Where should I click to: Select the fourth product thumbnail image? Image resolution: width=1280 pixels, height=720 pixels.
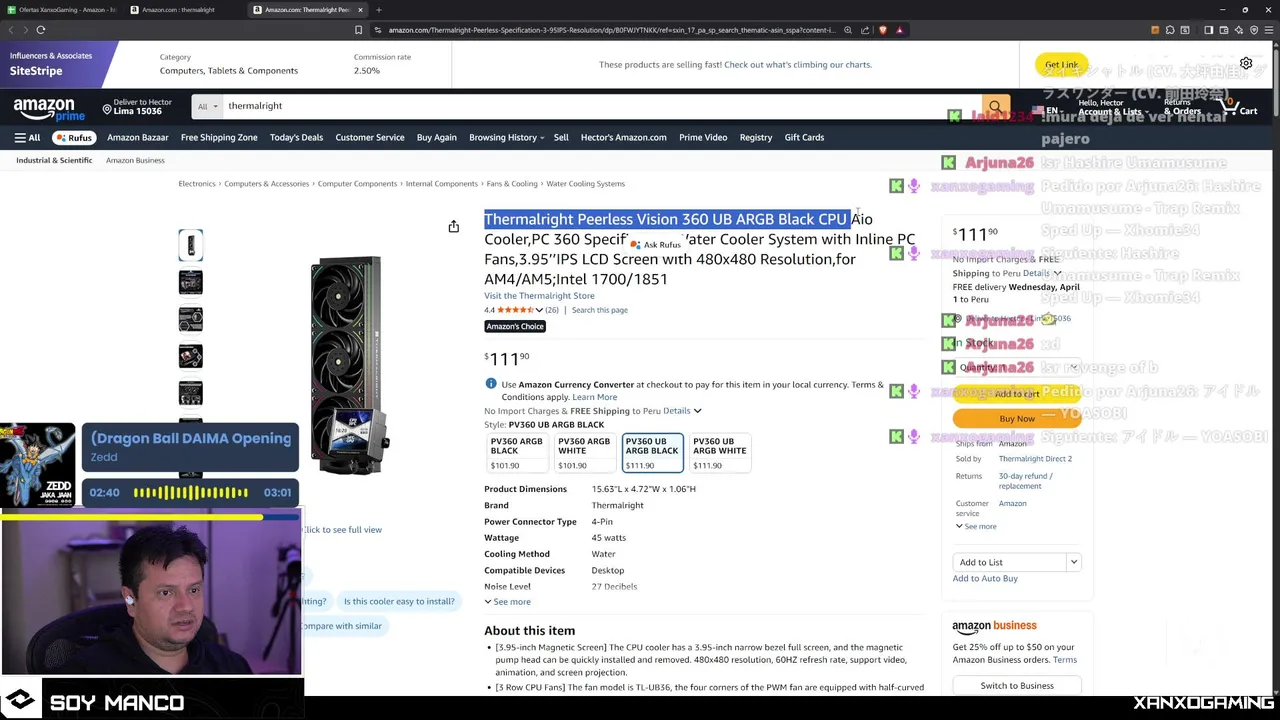(191, 356)
